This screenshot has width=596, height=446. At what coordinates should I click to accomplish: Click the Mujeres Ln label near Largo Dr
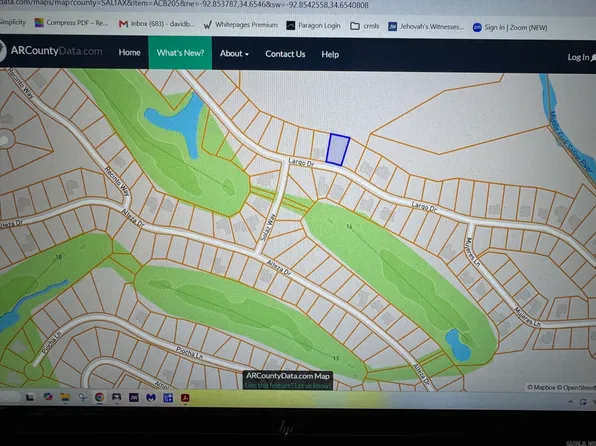coord(473,251)
